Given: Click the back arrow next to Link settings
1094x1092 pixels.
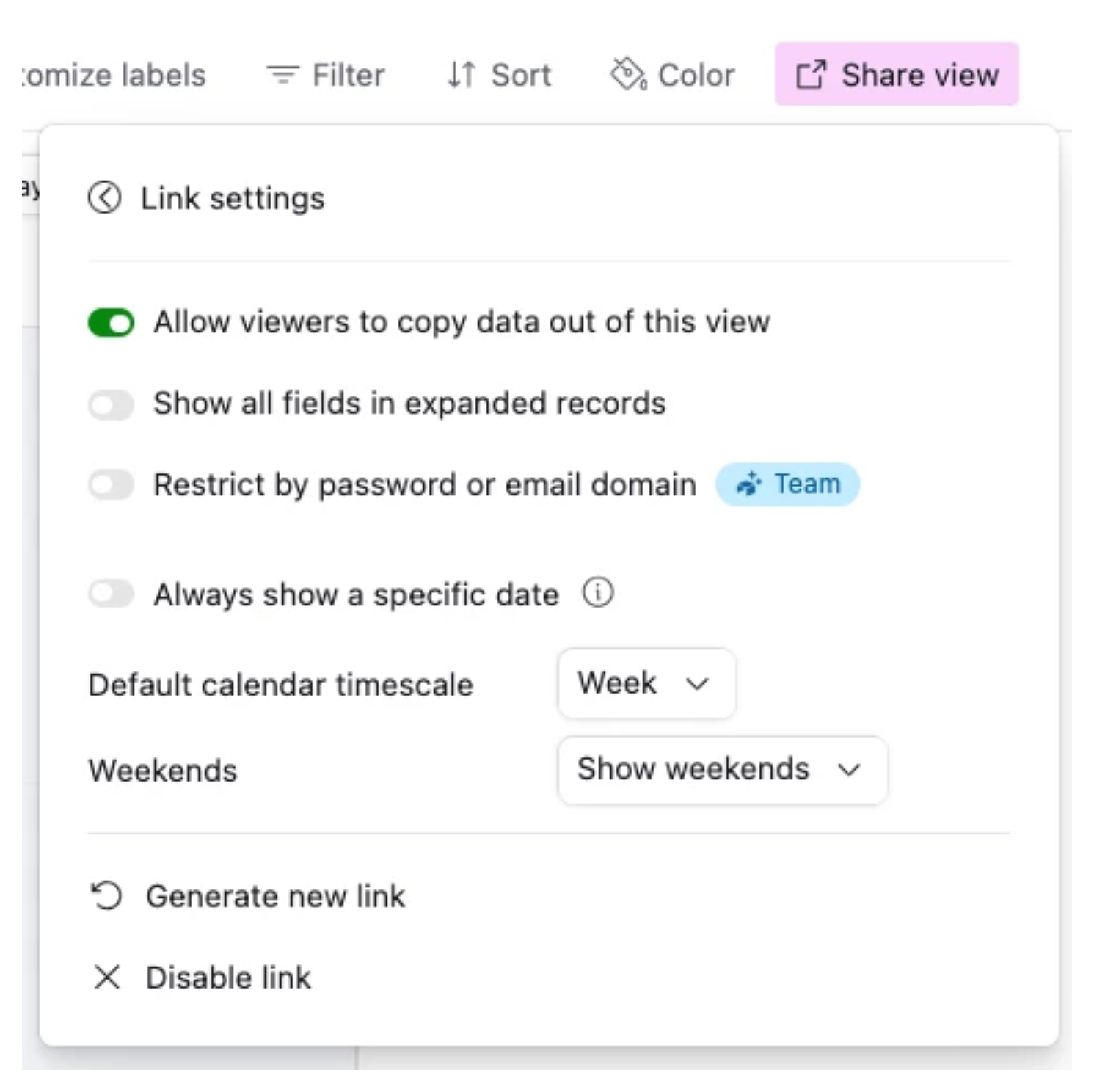Looking at the screenshot, I should click(x=105, y=197).
